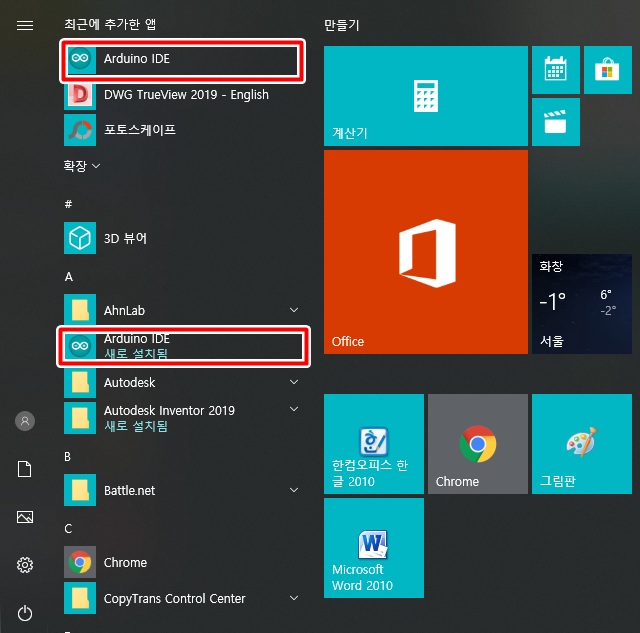Open the Calendar tile
The height and width of the screenshot is (633, 640).
coord(556,70)
